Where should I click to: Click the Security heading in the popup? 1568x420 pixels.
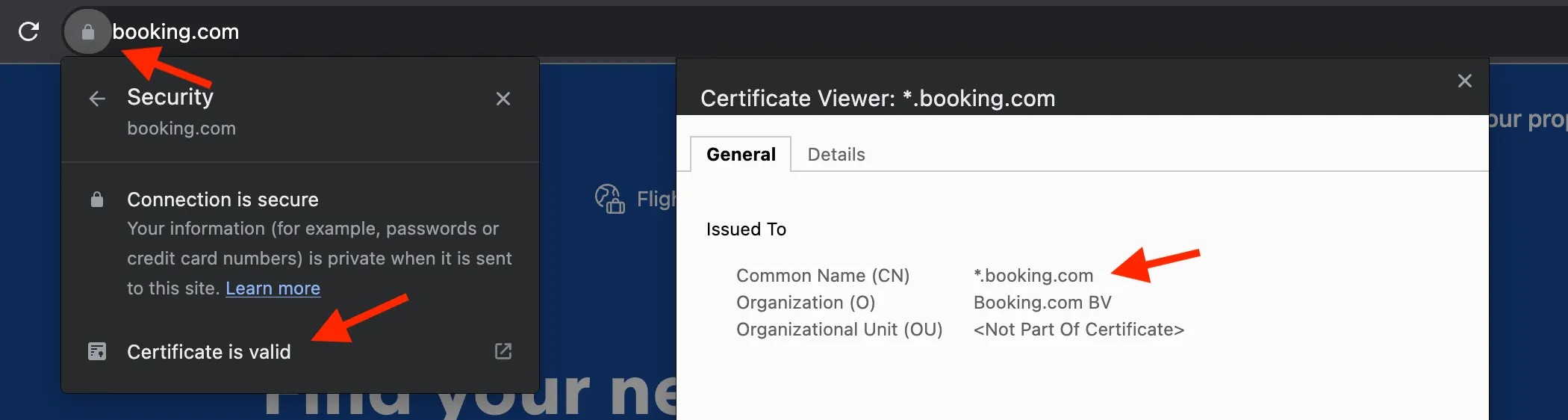(170, 97)
